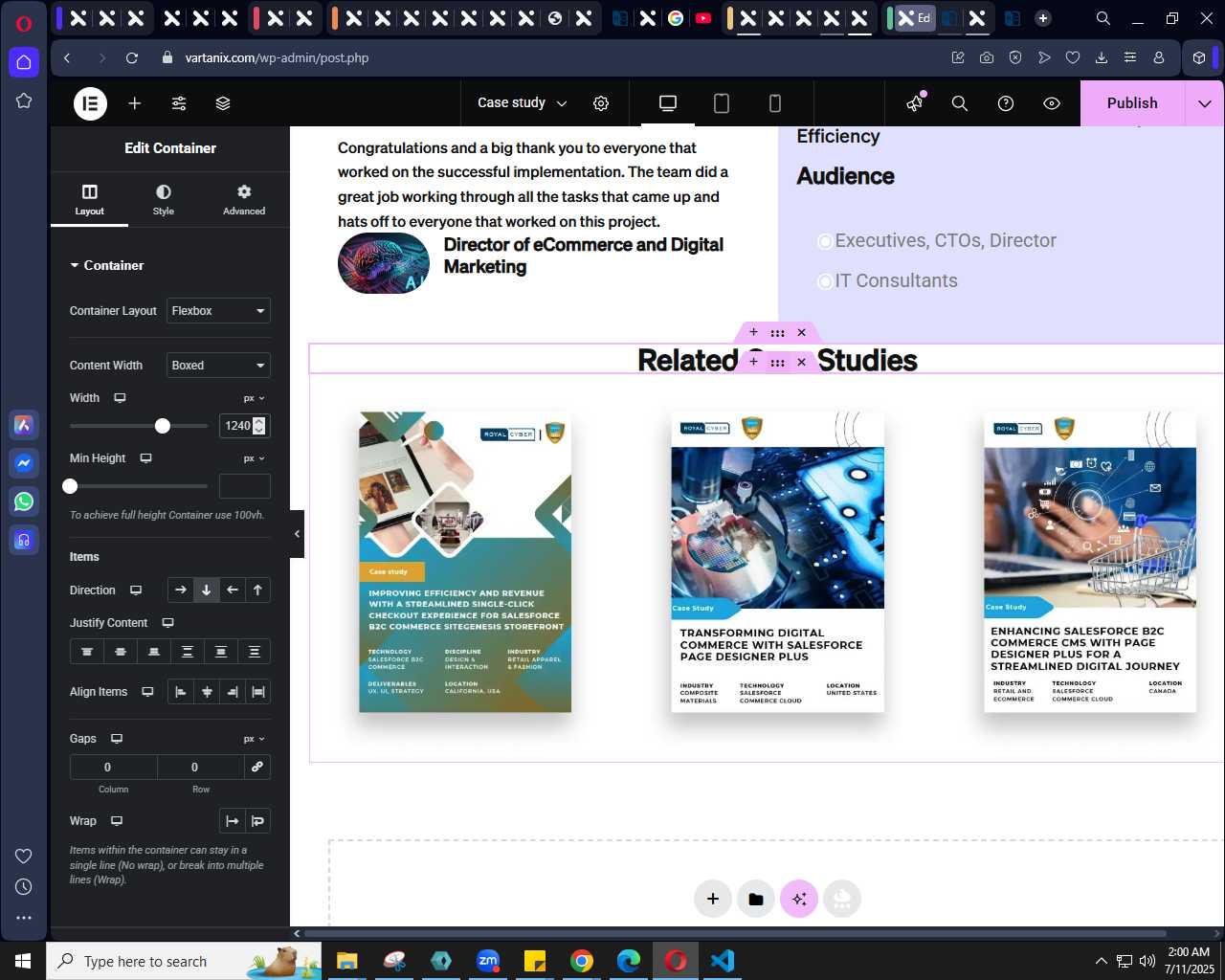The height and width of the screenshot is (980, 1225).
Task: Select Justify Content end option
Action: [x=154, y=652]
